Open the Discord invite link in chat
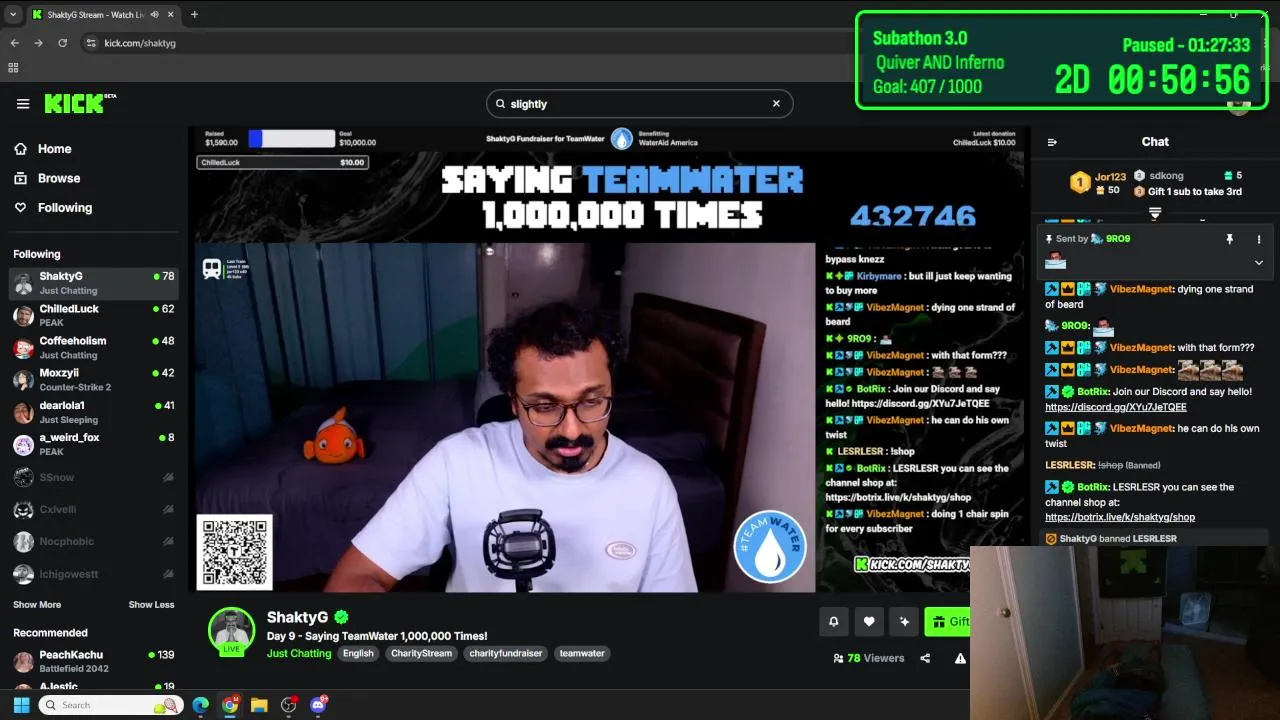The height and width of the screenshot is (720, 1280). 1116,407
